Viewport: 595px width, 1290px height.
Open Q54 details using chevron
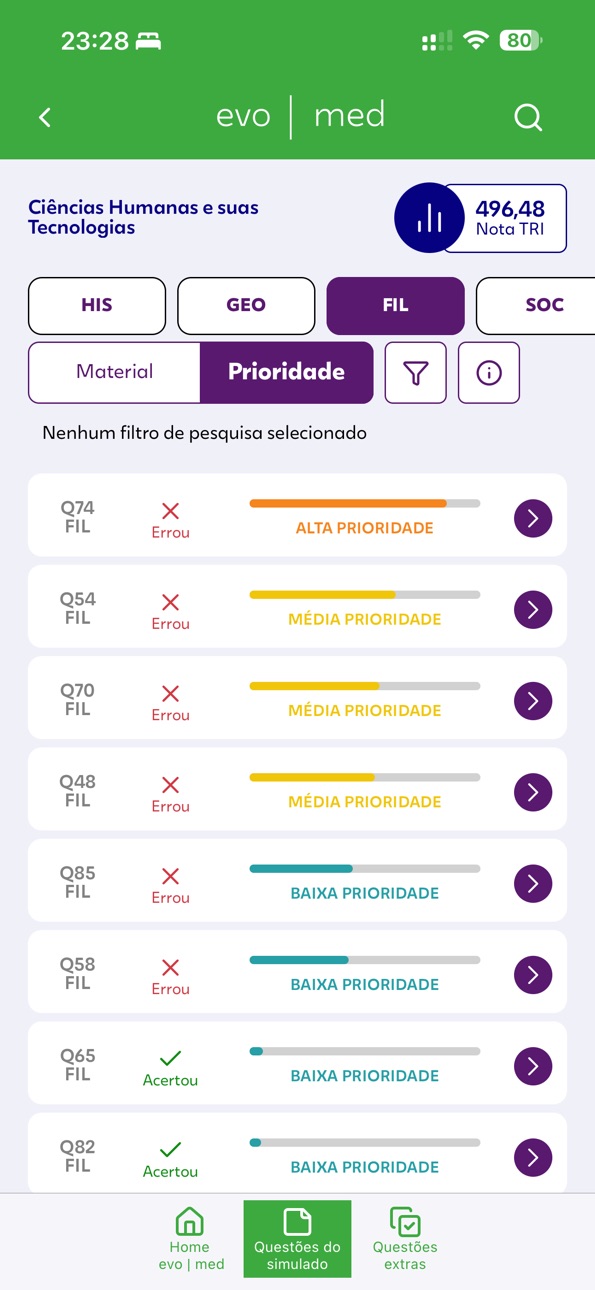pyautogui.click(x=533, y=609)
